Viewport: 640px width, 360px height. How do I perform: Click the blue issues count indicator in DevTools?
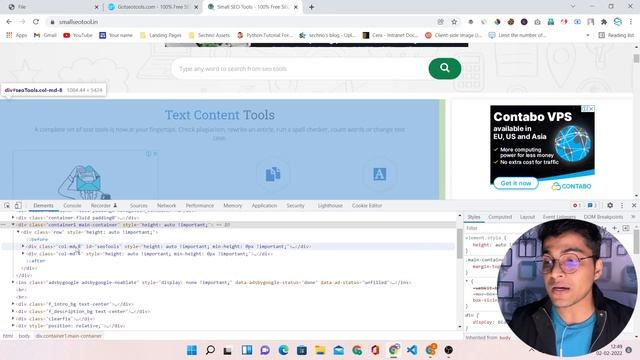click(592, 205)
